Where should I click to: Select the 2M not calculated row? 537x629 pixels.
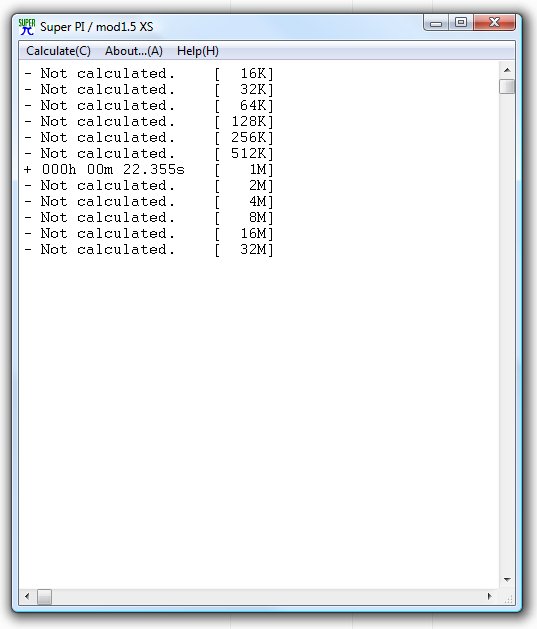point(149,186)
